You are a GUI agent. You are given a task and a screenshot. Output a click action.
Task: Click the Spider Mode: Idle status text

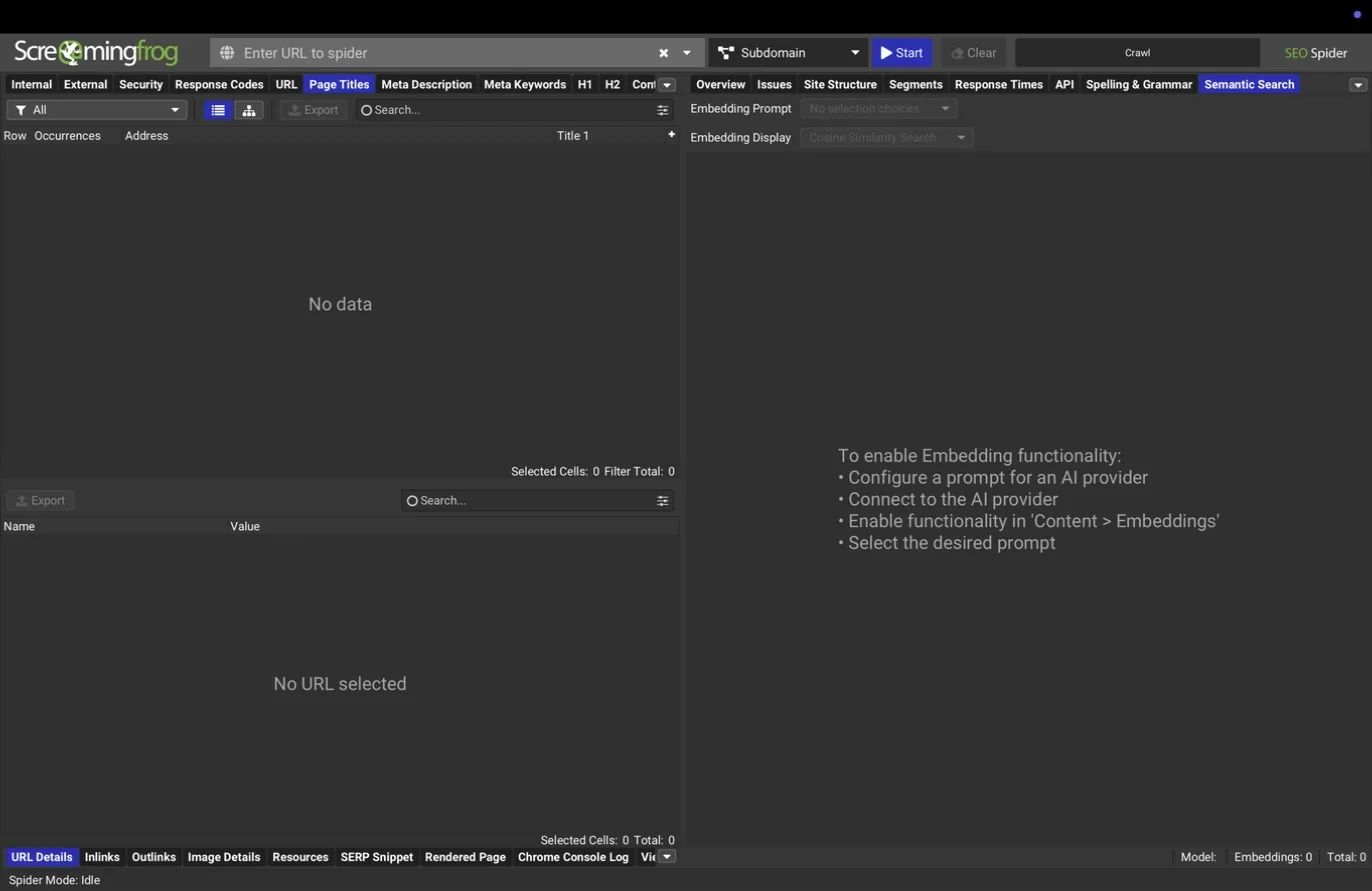(54, 880)
